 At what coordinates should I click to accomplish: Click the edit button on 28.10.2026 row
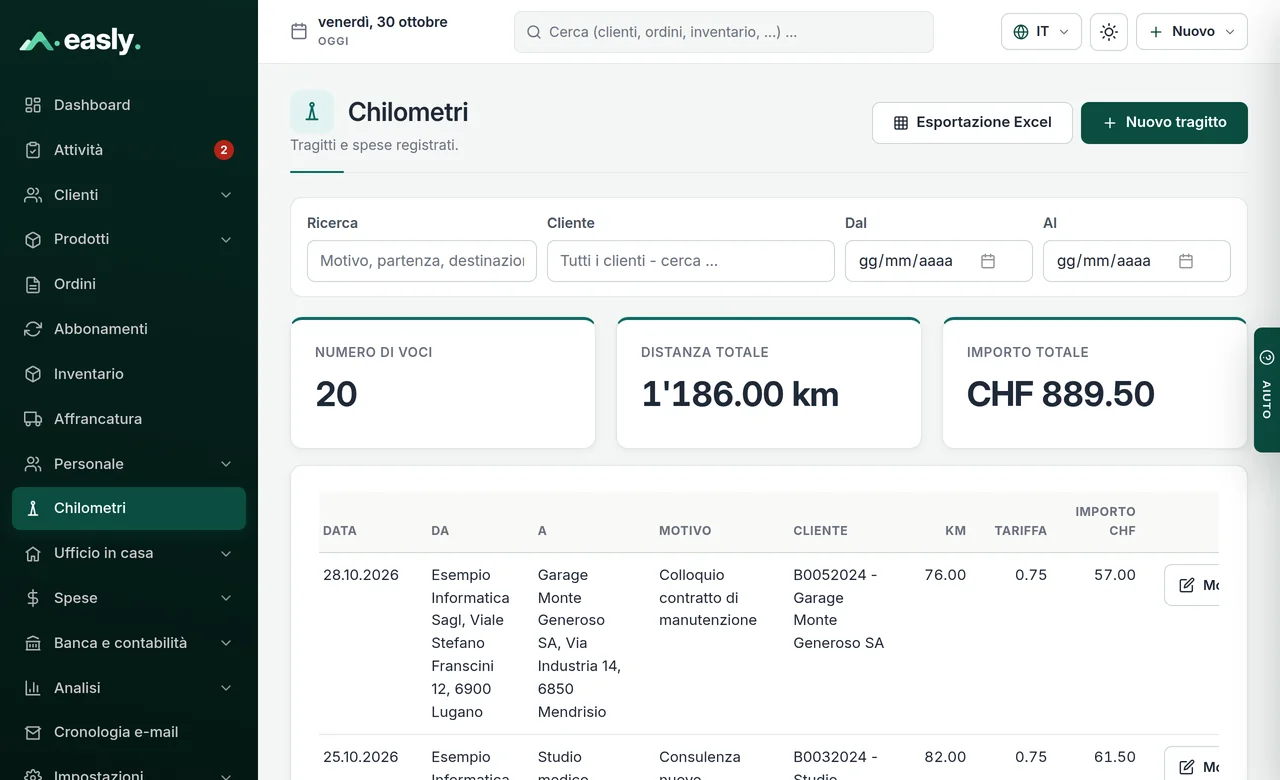1192,585
